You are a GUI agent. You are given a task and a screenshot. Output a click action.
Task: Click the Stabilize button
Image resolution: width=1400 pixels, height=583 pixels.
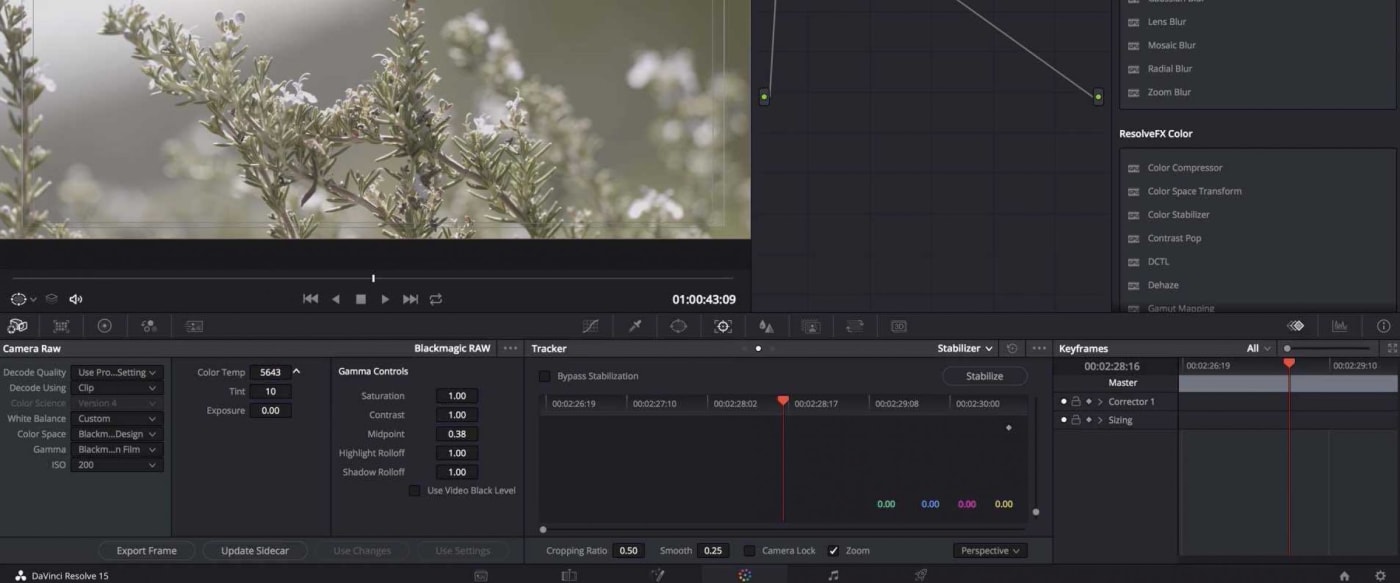click(984, 376)
